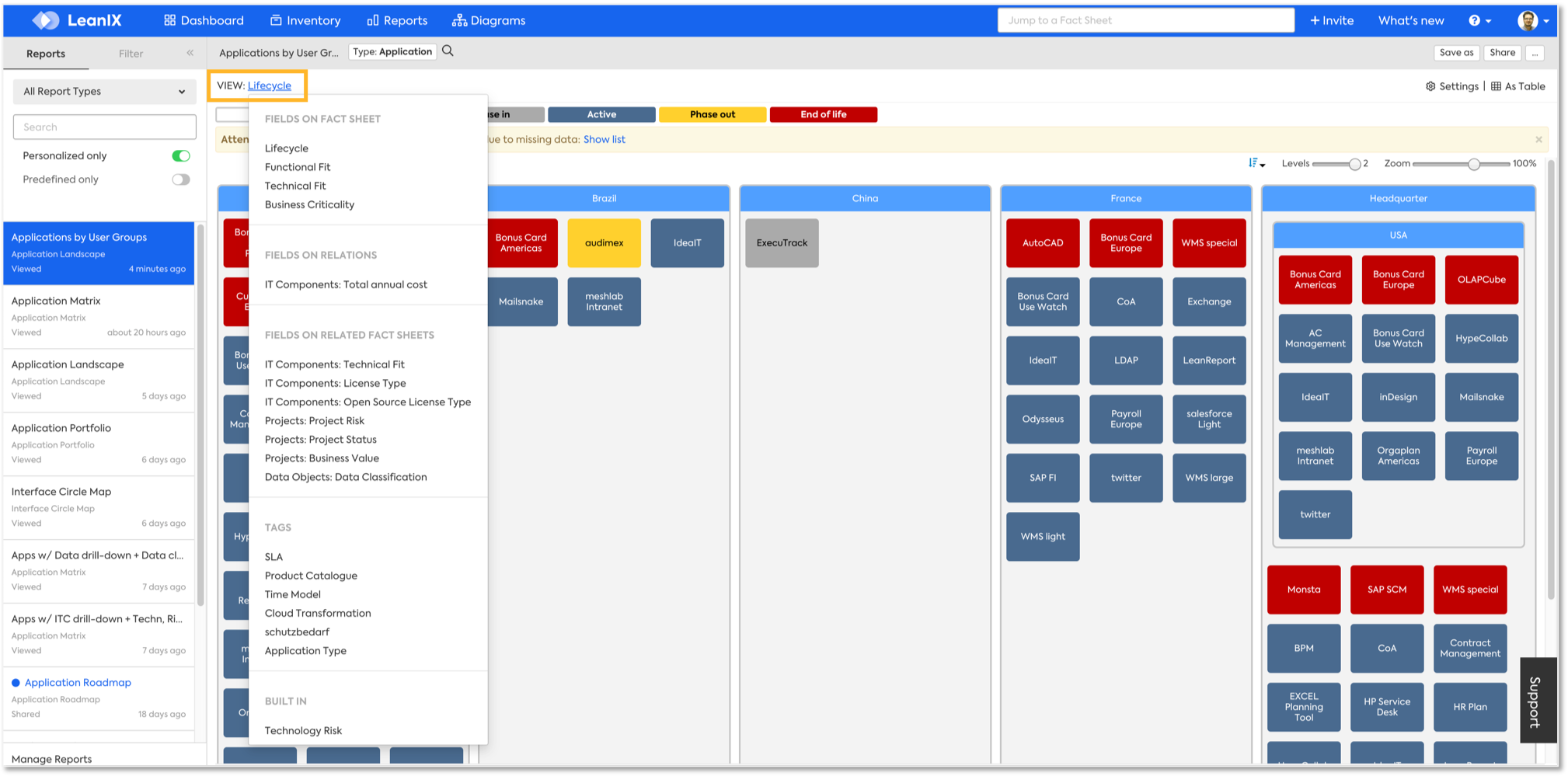Toggle Personalized only switch
1568x776 pixels.
tap(181, 156)
